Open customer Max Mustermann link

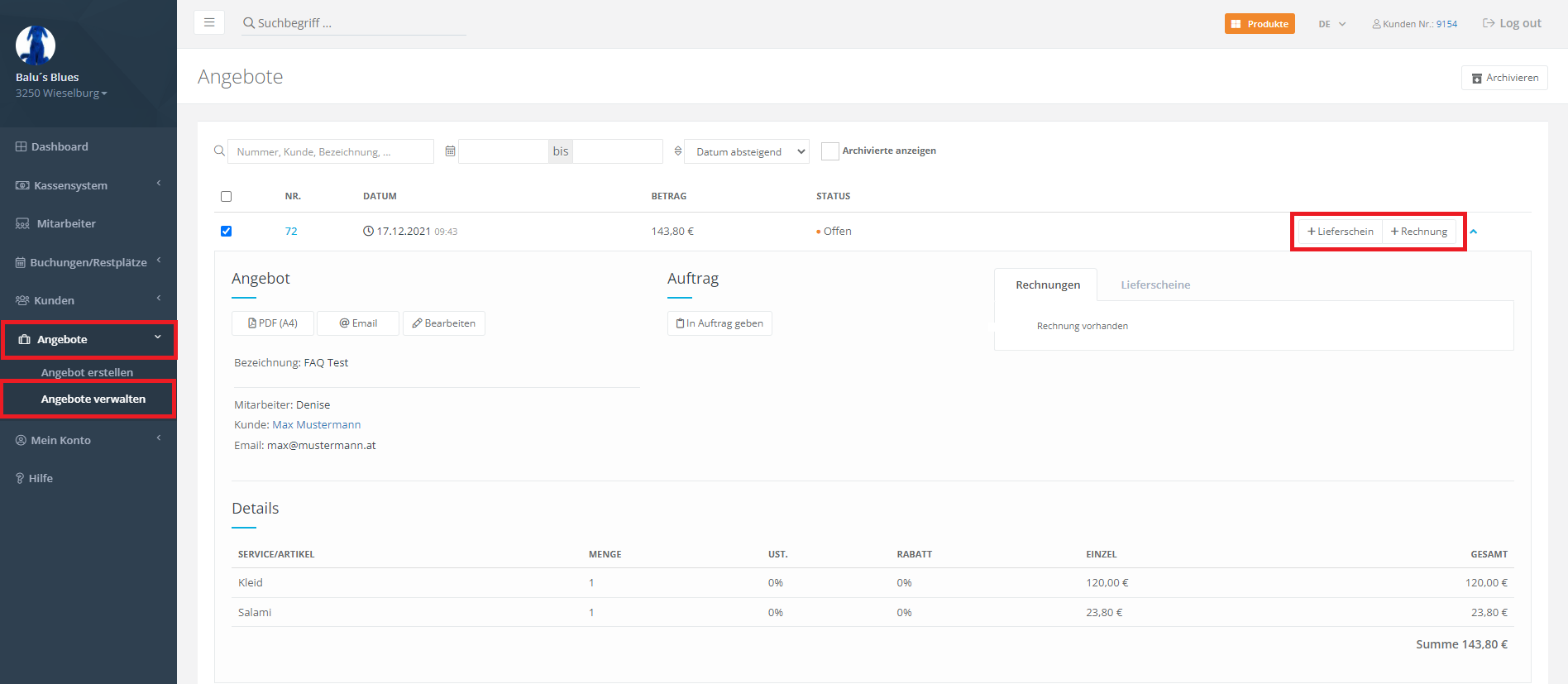click(317, 425)
